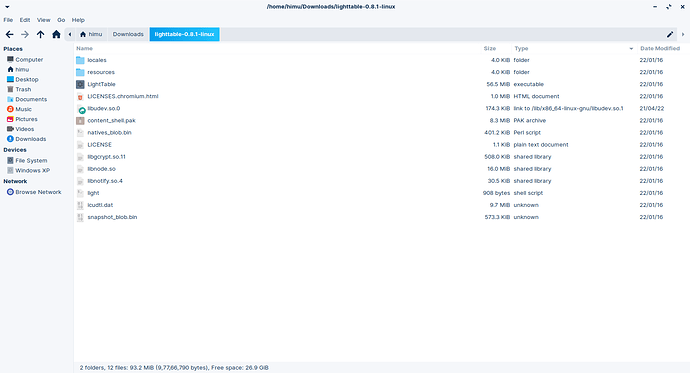Click 21/04/22 date cell

(652, 109)
